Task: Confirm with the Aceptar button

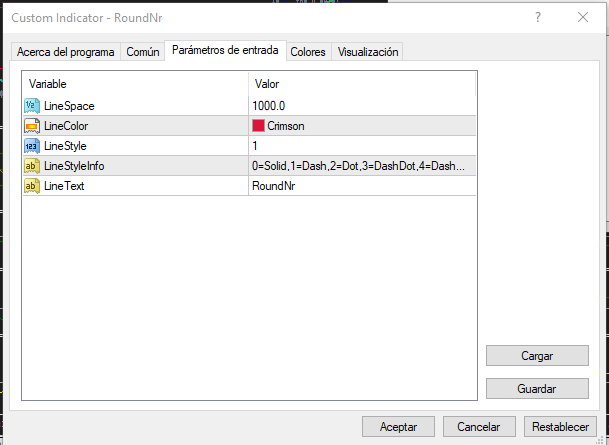Action: 398,427
